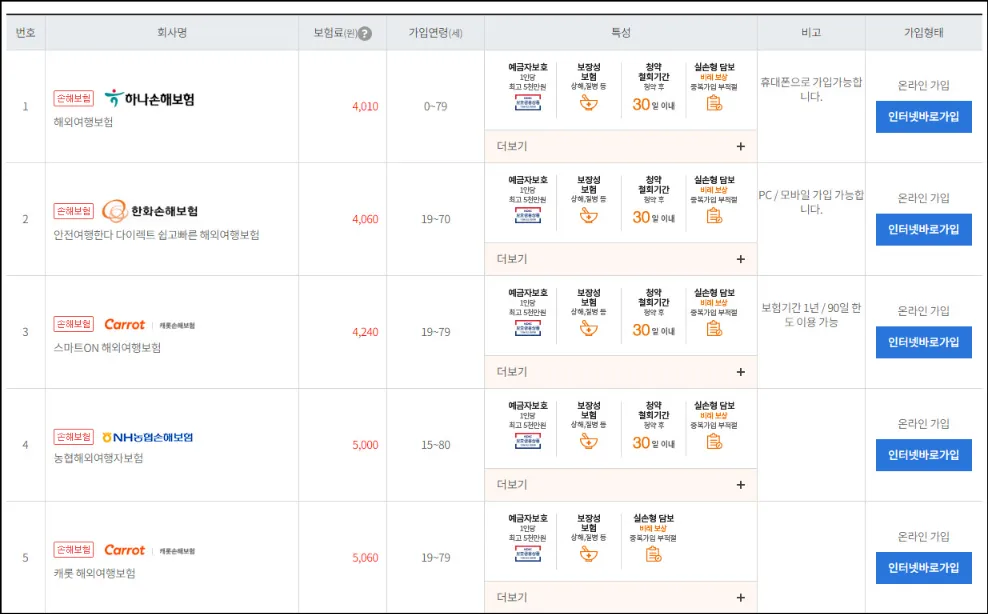Screen dimensions: 988x614
Task: Click the premium help question mark icon
Action: click(365, 33)
